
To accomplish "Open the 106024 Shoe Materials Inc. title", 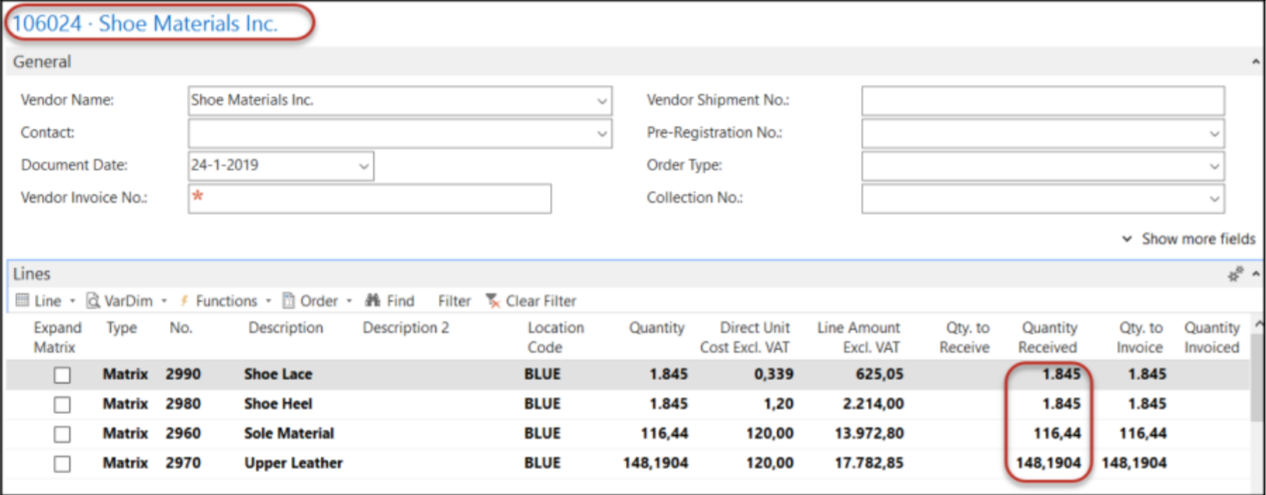I will [x=145, y=24].
